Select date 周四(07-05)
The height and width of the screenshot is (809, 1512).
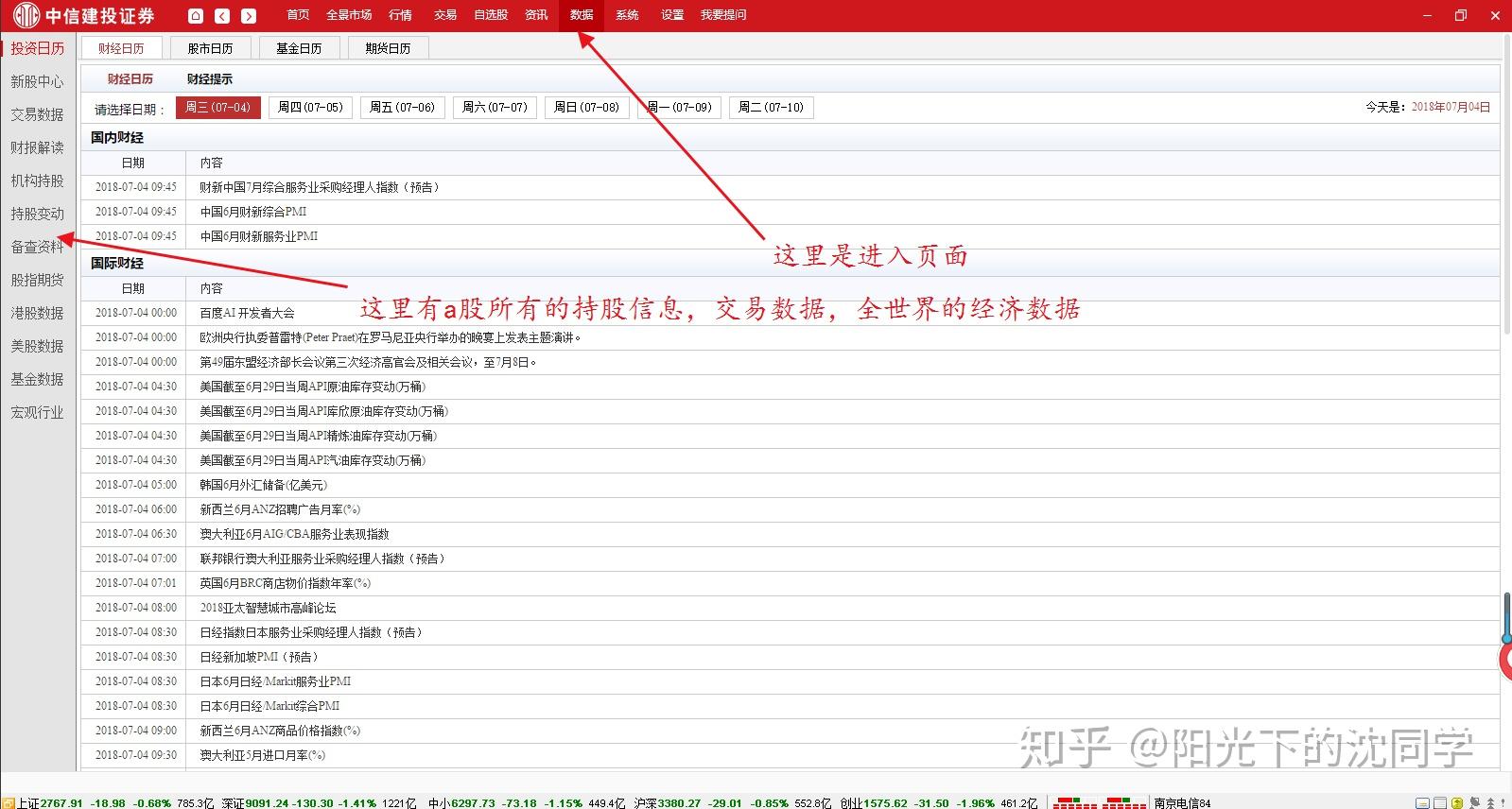click(x=310, y=108)
